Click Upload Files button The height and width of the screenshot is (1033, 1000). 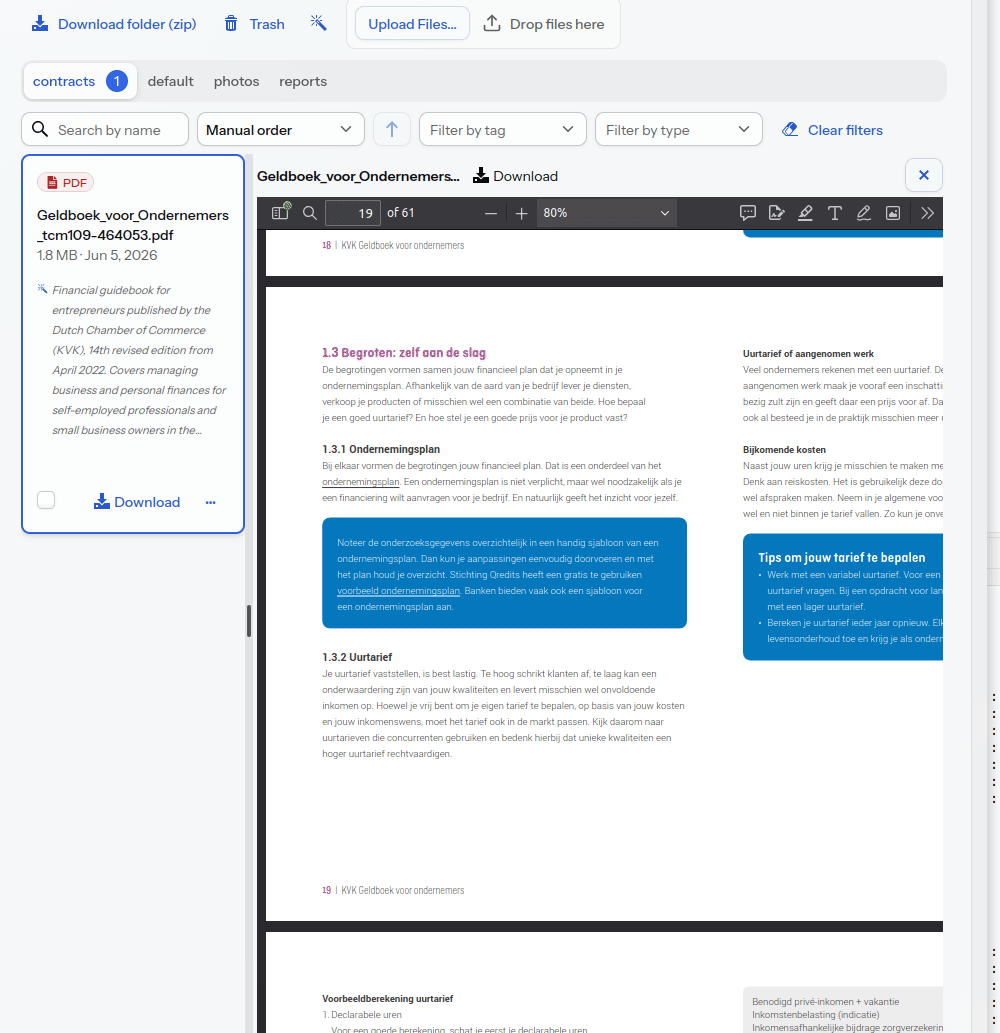[412, 24]
